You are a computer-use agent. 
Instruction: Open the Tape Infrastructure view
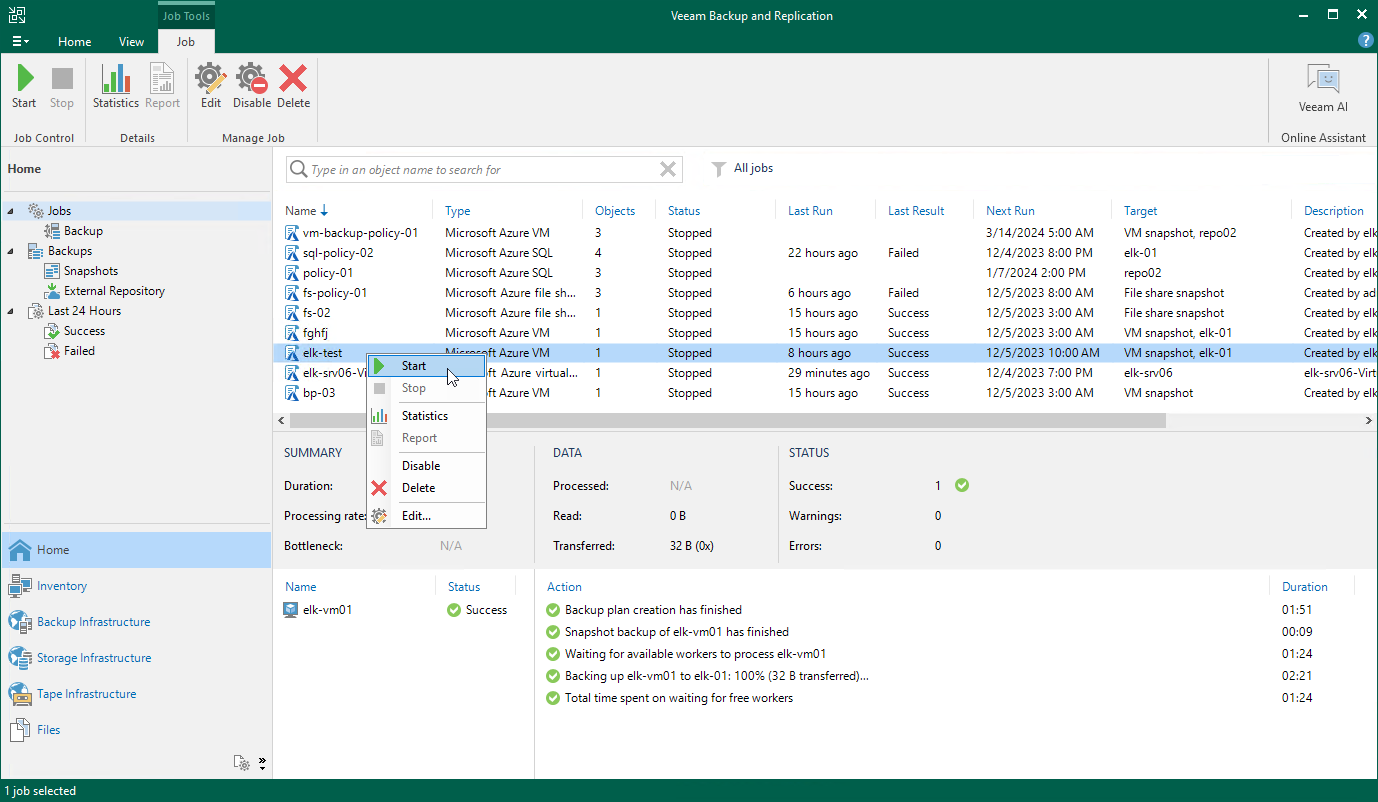pyautogui.click(x=86, y=694)
